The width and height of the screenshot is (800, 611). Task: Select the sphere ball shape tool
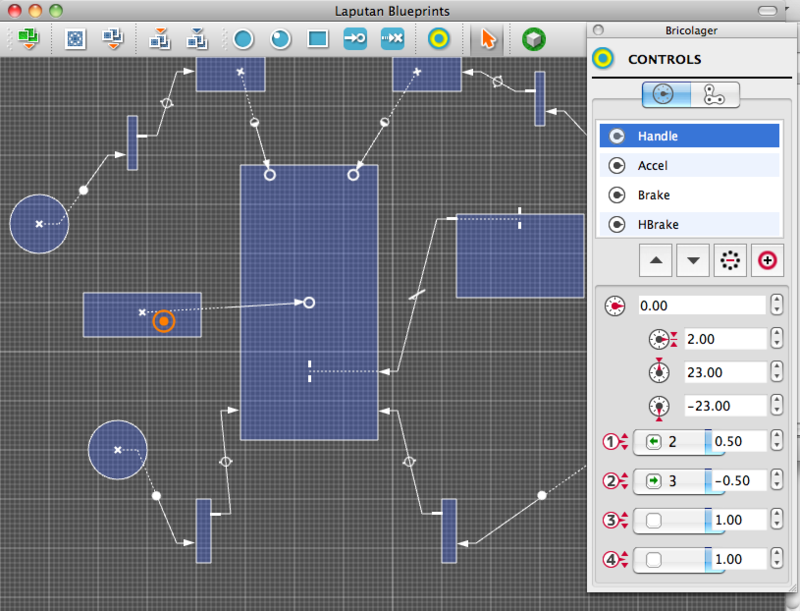tap(280, 39)
